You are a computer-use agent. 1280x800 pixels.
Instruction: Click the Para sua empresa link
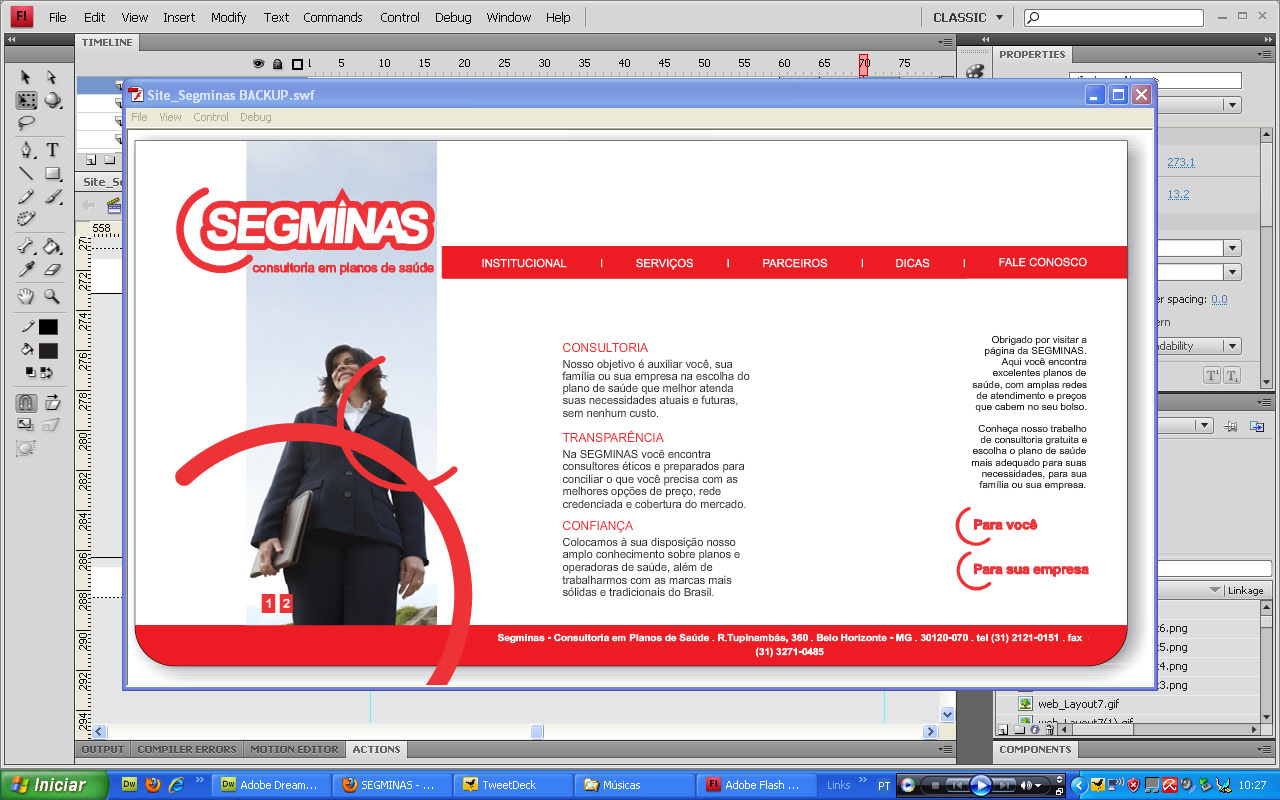[1031, 569]
